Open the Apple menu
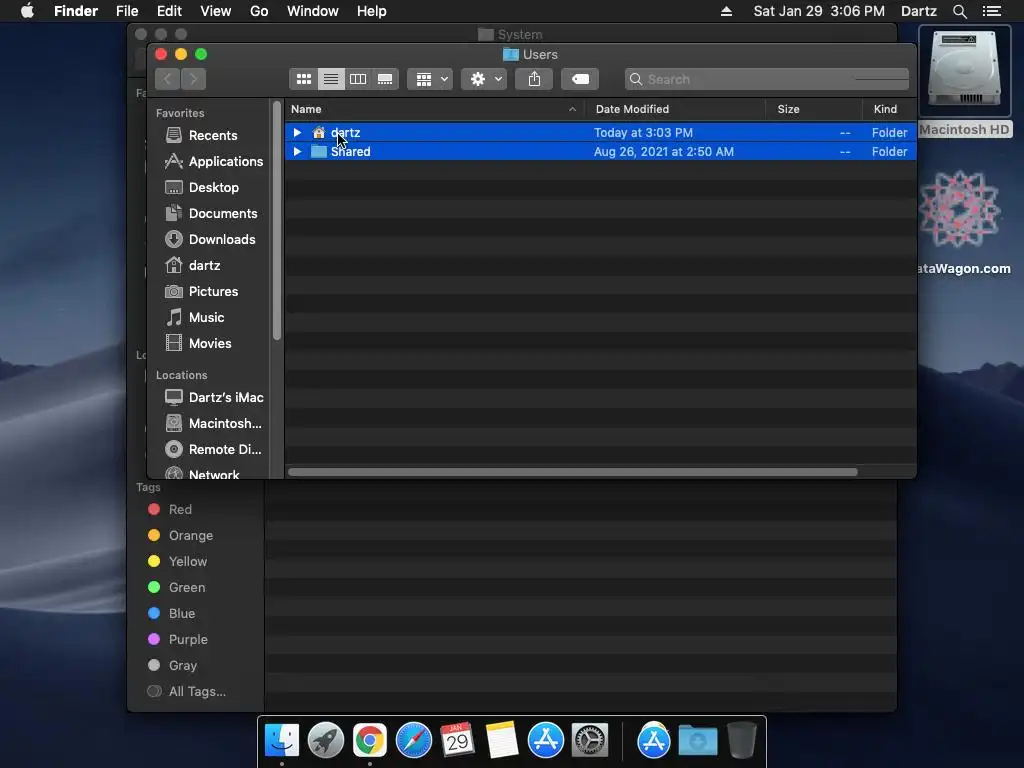1024x768 pixels. tap(27, 11)
